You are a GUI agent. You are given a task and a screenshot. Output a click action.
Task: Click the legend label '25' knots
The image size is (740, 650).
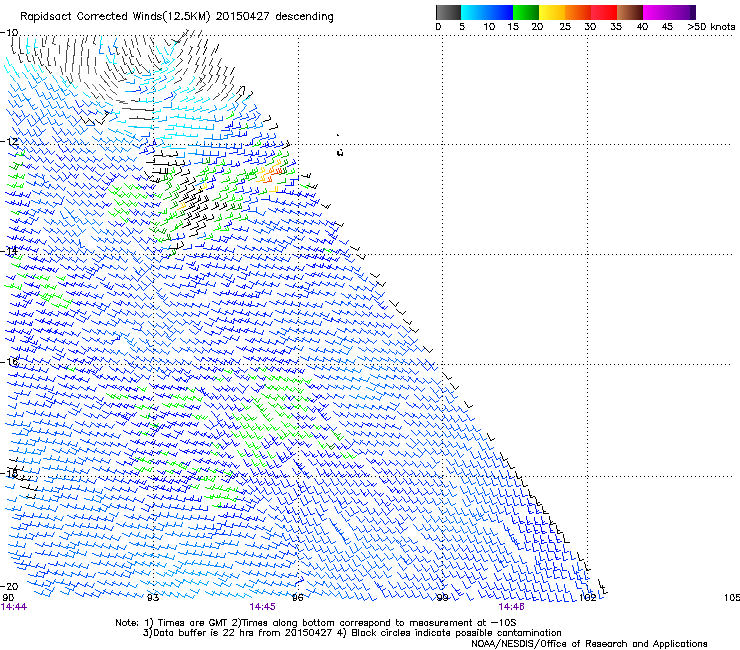point(565,26)
